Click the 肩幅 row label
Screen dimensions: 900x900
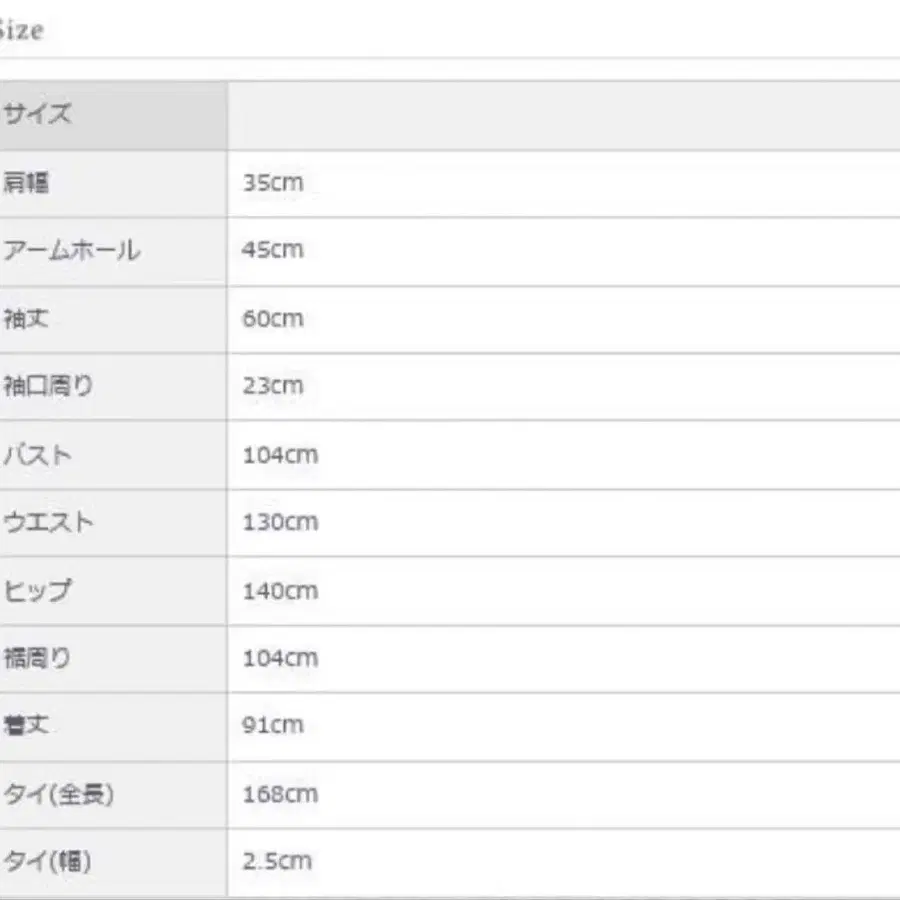point(26,183)
